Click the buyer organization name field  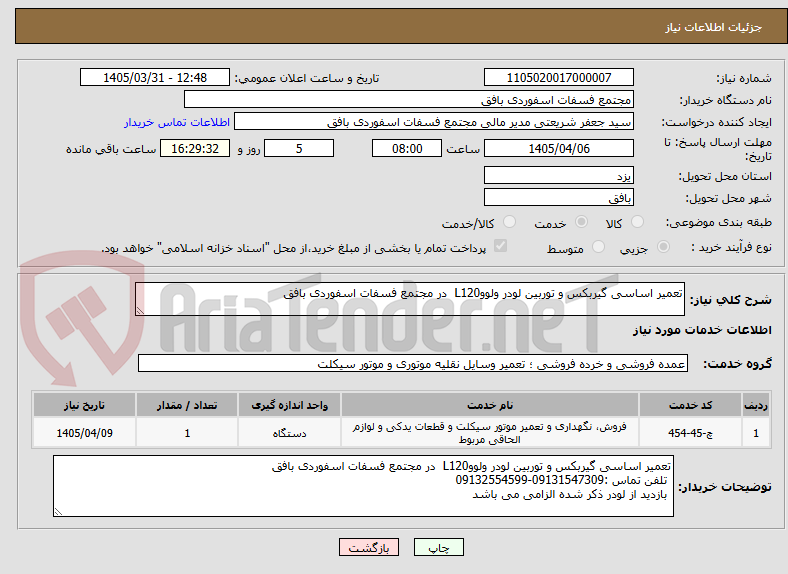tap(409, 100)
